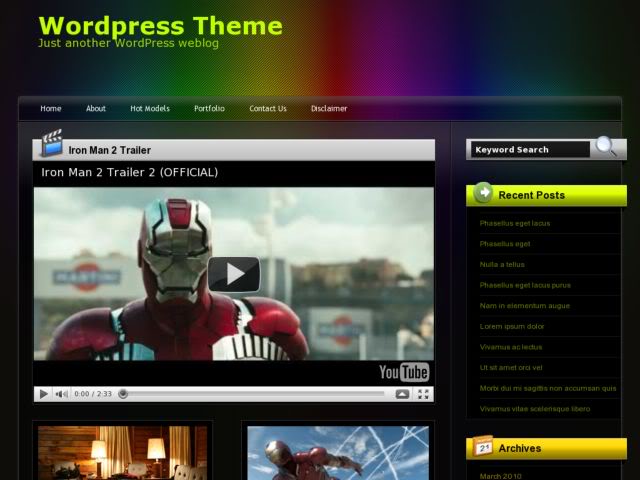
Task: Click the tagline Just another WordPress weblog
Action: coord(129,43)
